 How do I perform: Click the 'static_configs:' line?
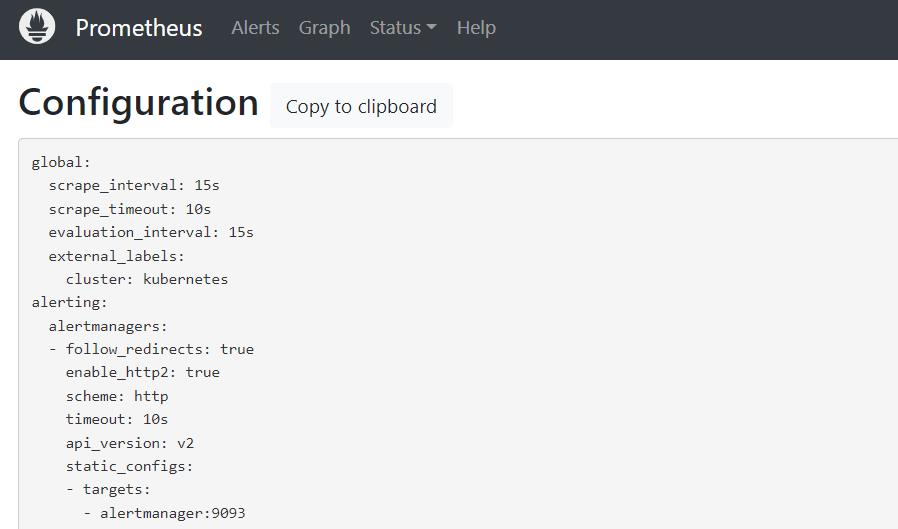point(129,467)
